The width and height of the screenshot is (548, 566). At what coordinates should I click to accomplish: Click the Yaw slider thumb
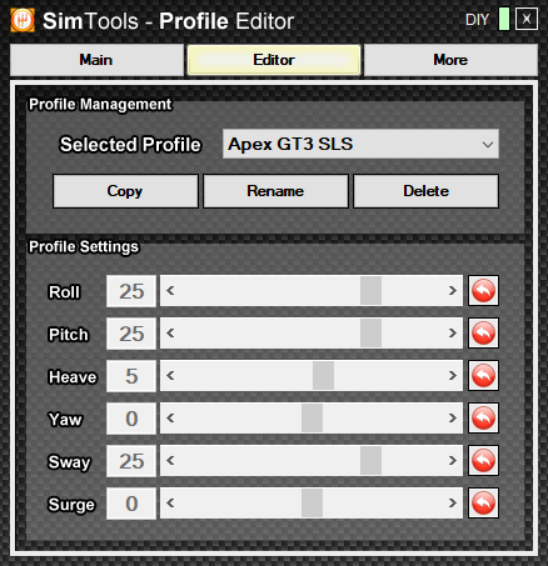tap(312, 418)
